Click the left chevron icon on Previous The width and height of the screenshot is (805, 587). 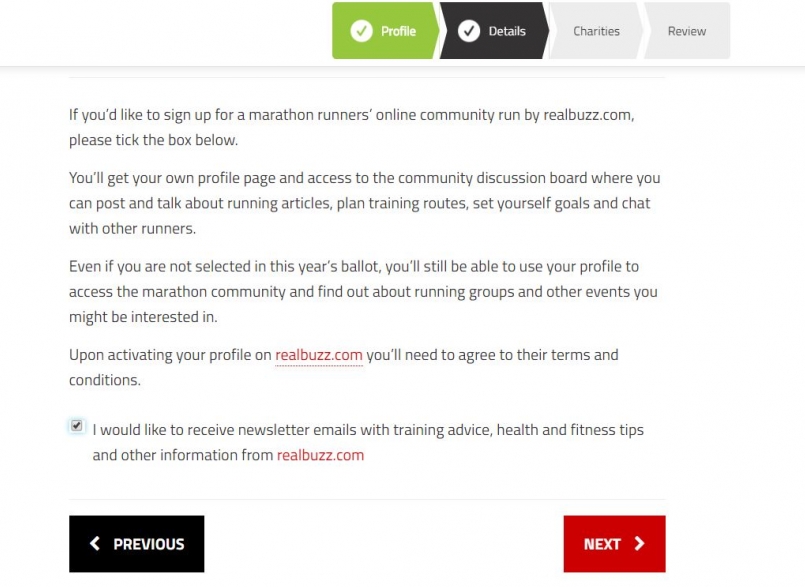click(95, 544)
